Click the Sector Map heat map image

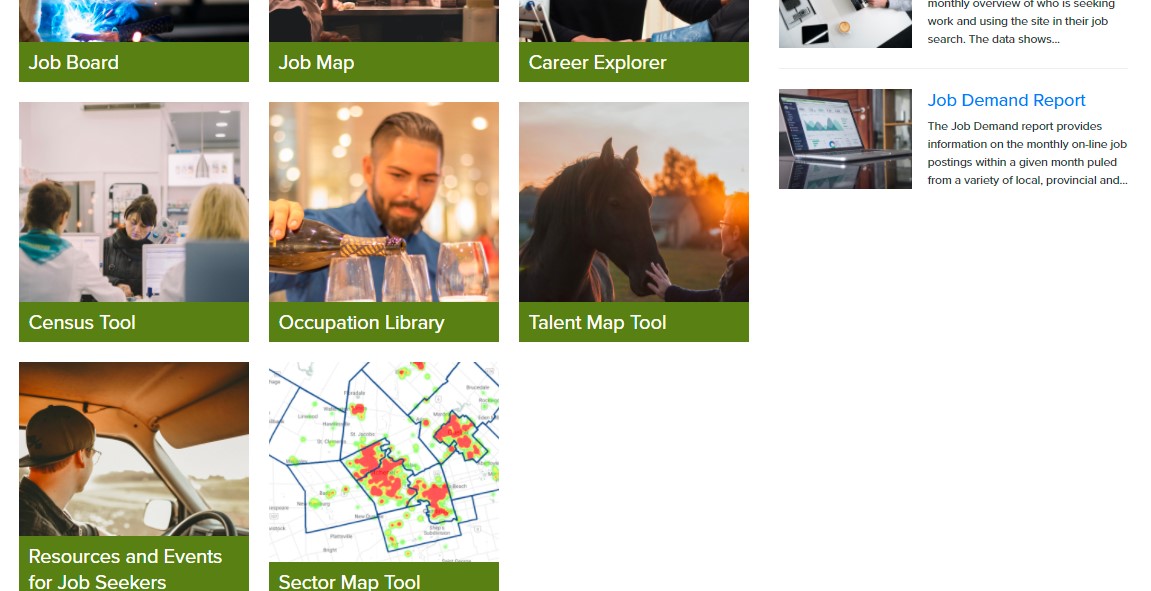pyautogui.click(x=384, y=462)
